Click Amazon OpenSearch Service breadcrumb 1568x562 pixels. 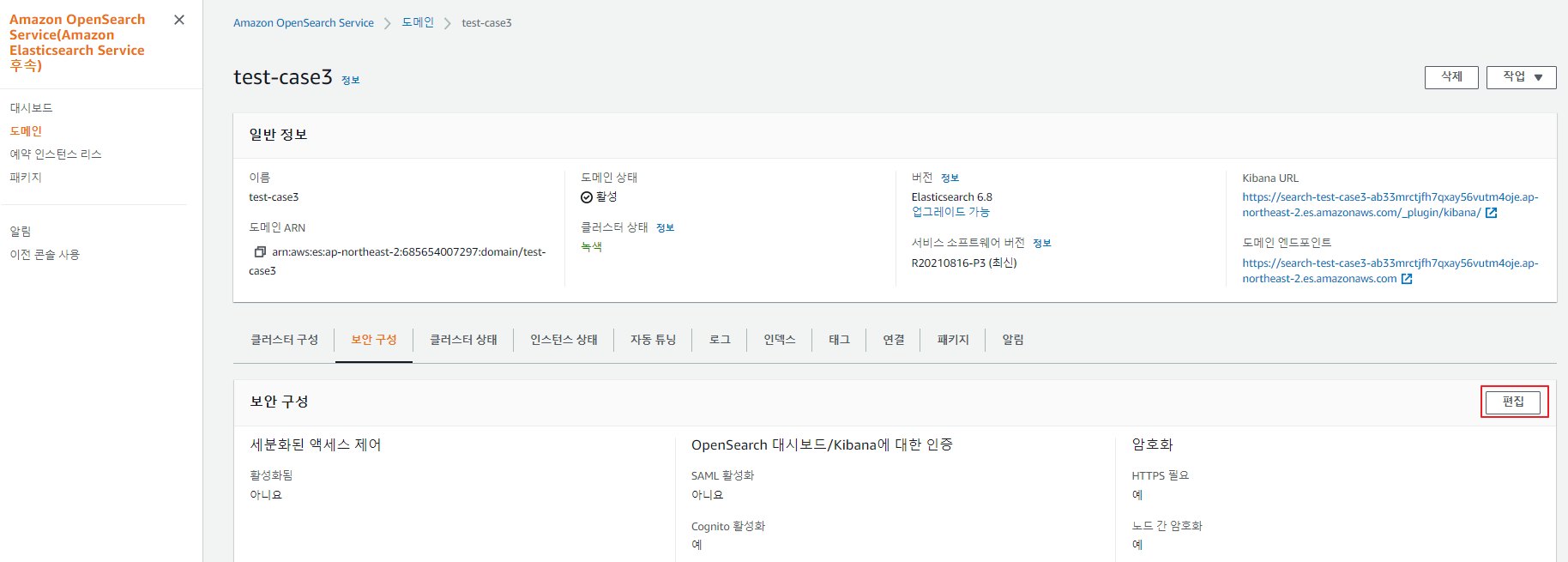click(304, 23)
